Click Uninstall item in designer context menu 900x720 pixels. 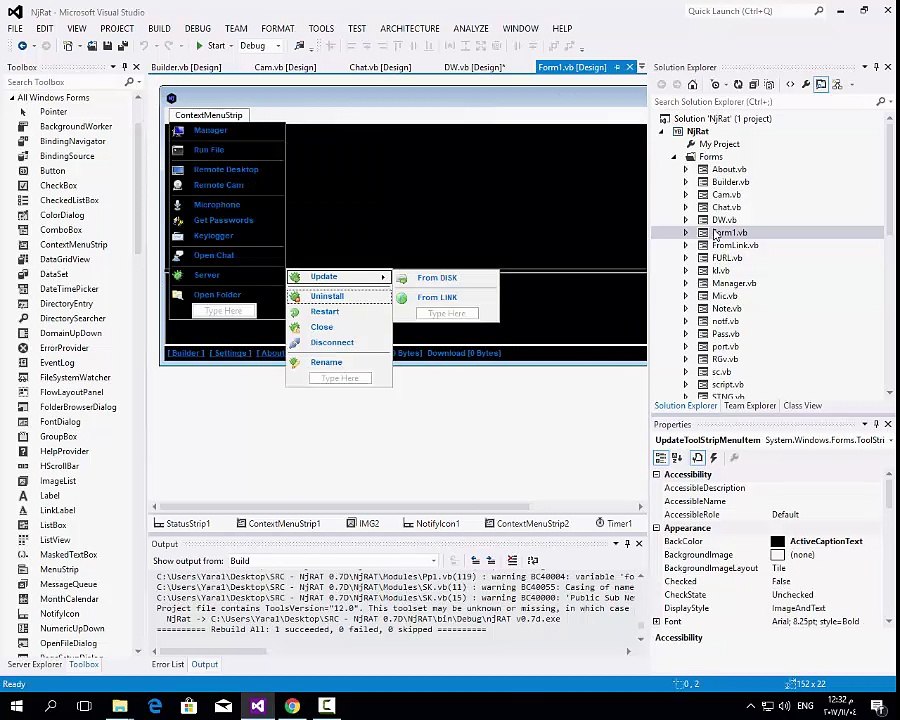click(x=339, y=296)
